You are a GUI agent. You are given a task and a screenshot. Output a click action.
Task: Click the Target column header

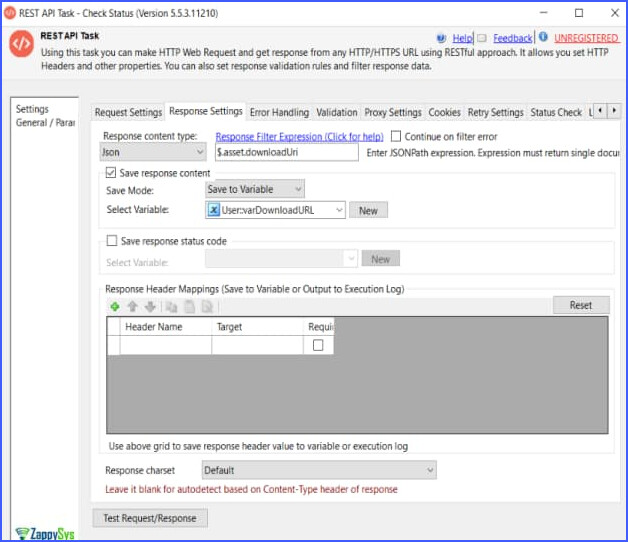pyautogui.click(x=258, y=327)
